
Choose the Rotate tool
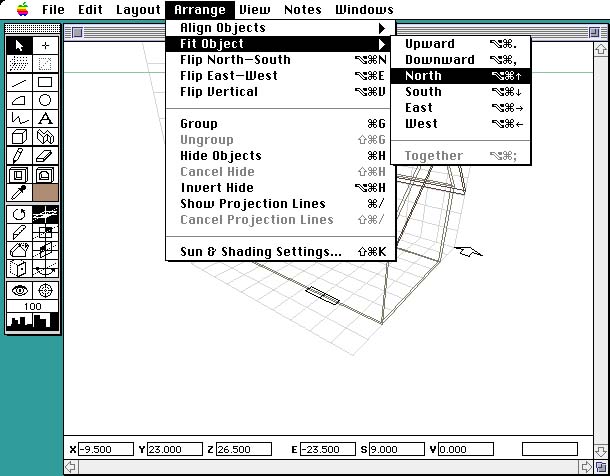pos(19,214)
